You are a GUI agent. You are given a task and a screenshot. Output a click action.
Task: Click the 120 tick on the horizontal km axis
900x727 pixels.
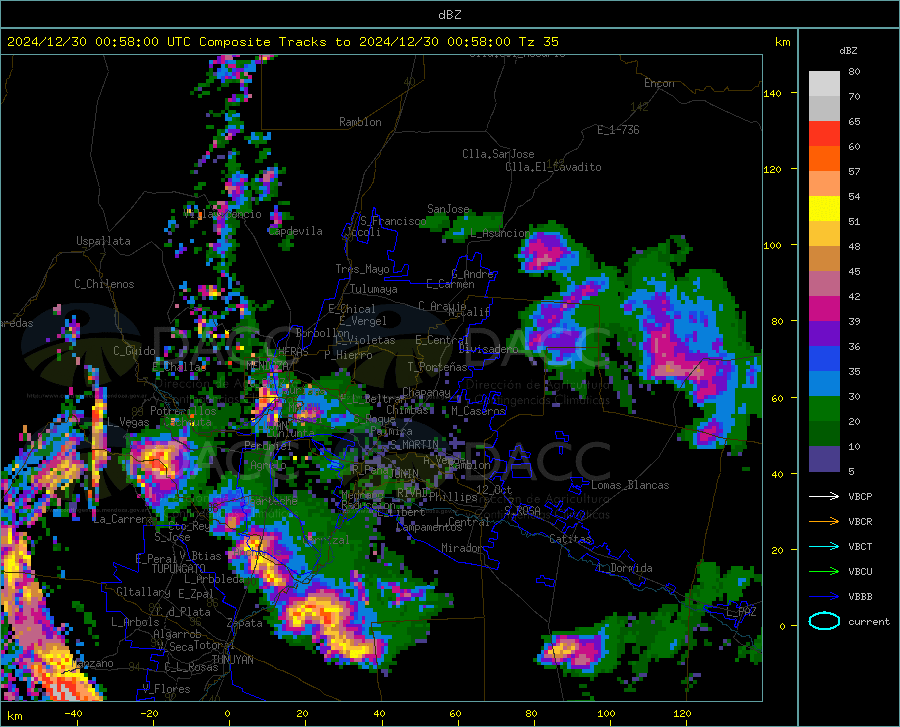click(x=682, y=713)
